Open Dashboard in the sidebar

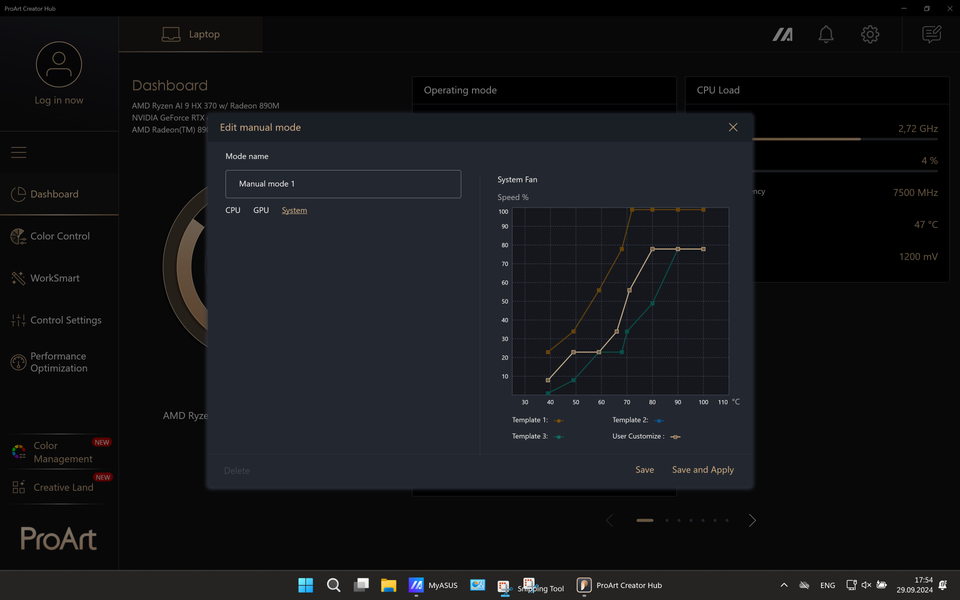click(x=59, y=194)
